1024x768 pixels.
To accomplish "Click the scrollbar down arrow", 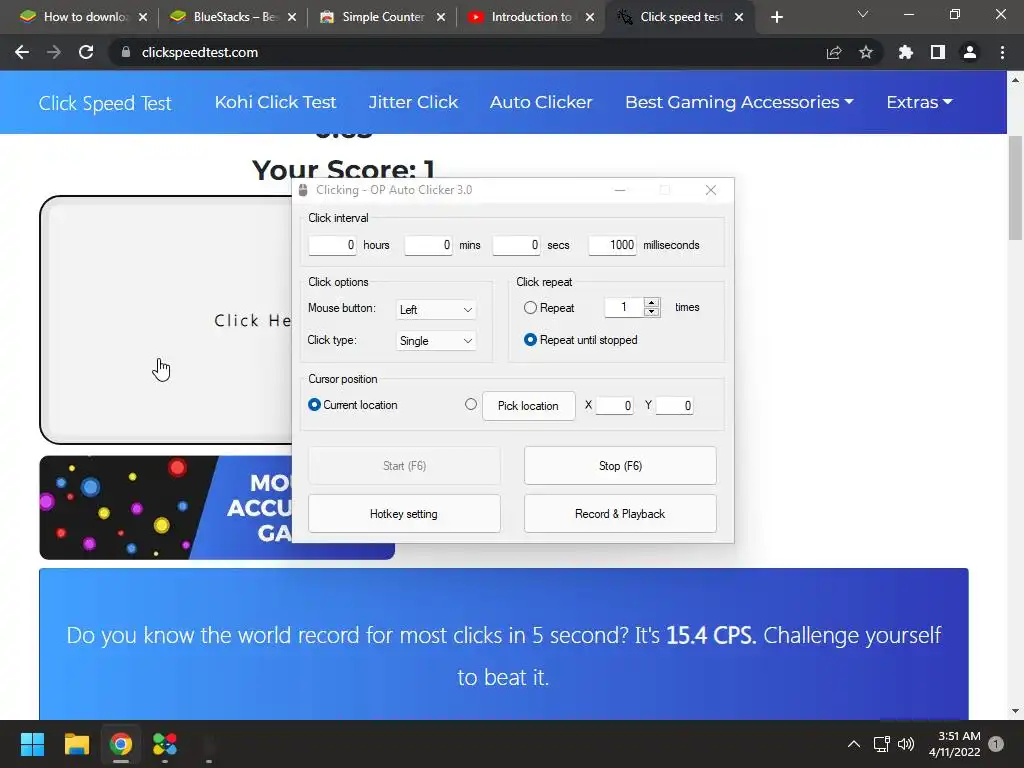I will [x=1015, y=711].
